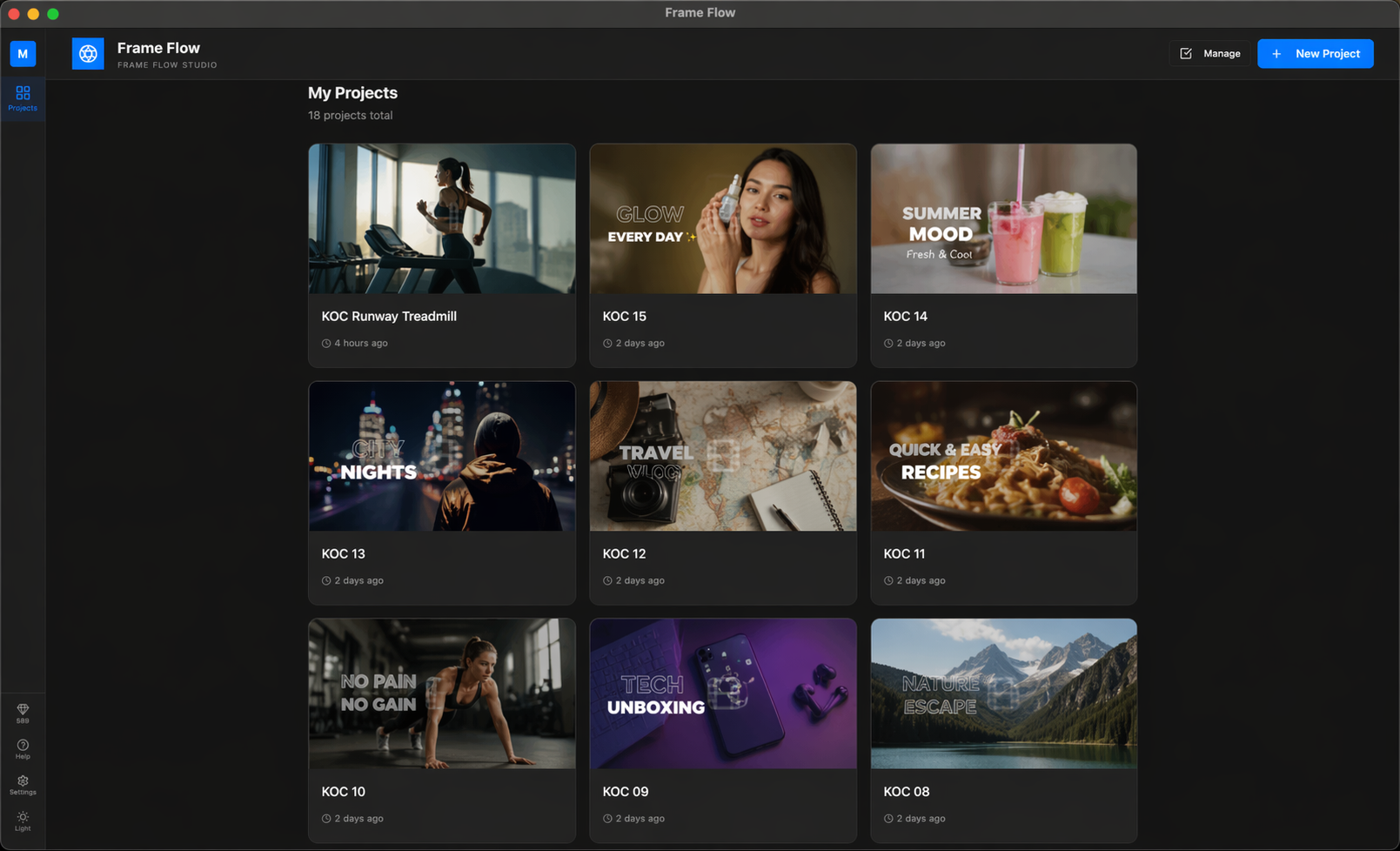Create a New Project
Image resolution: width=1400 pixels, height=851 pixels.
point(1315,54)
